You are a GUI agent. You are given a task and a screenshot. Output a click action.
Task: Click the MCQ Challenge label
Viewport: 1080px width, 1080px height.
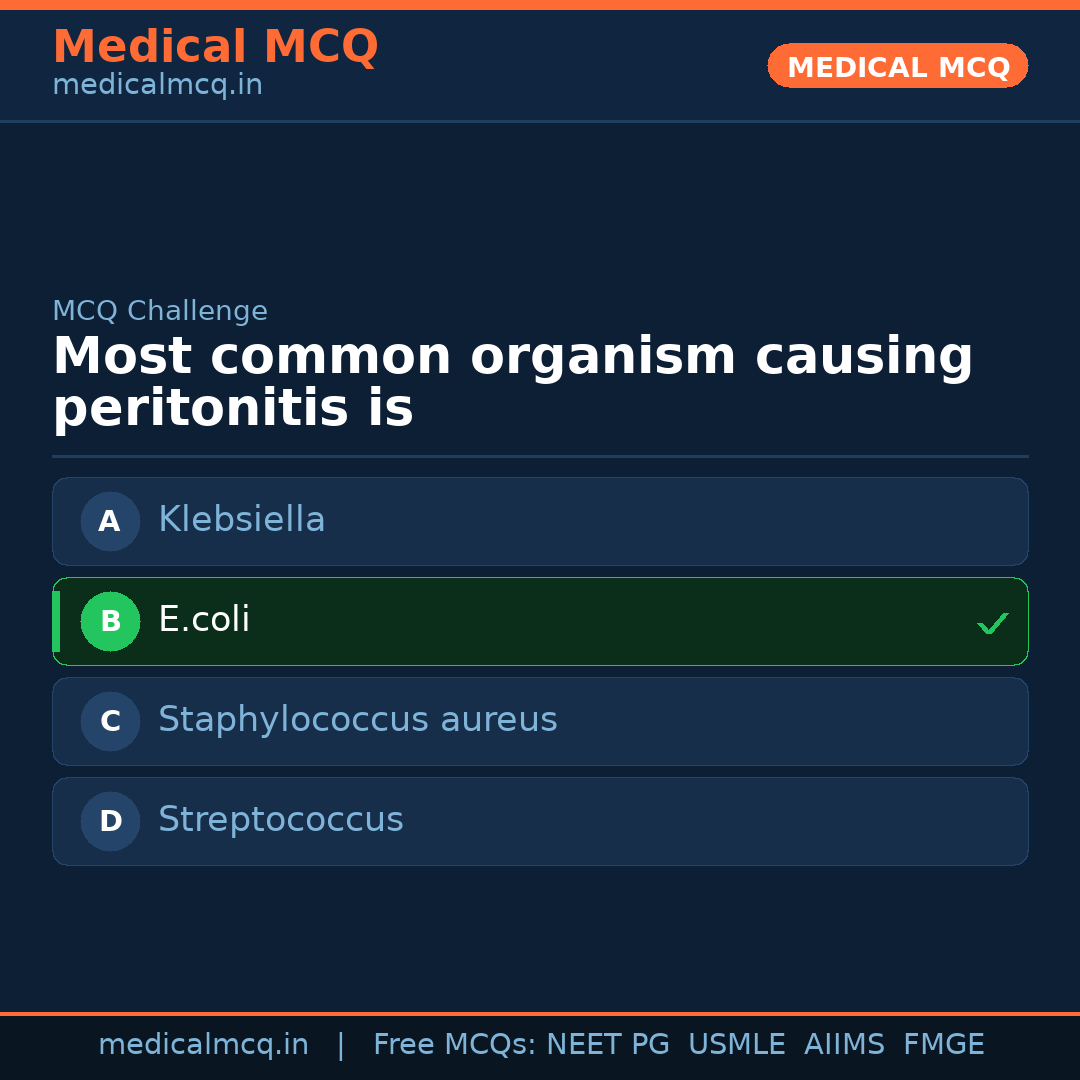[x=160, y=311]
